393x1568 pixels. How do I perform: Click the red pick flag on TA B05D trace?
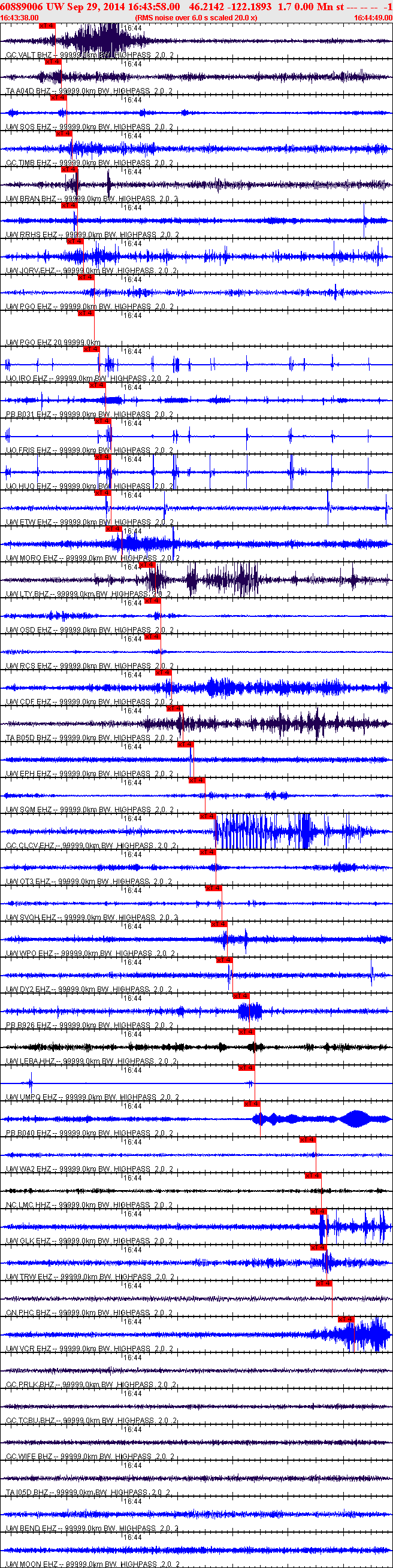click(x=174, y=709)
